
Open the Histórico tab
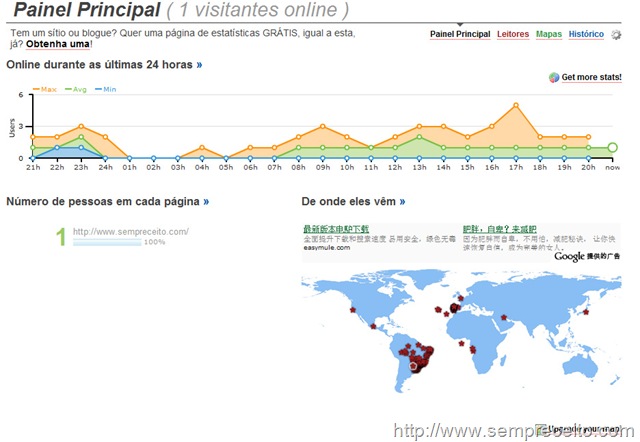(586, 34)
